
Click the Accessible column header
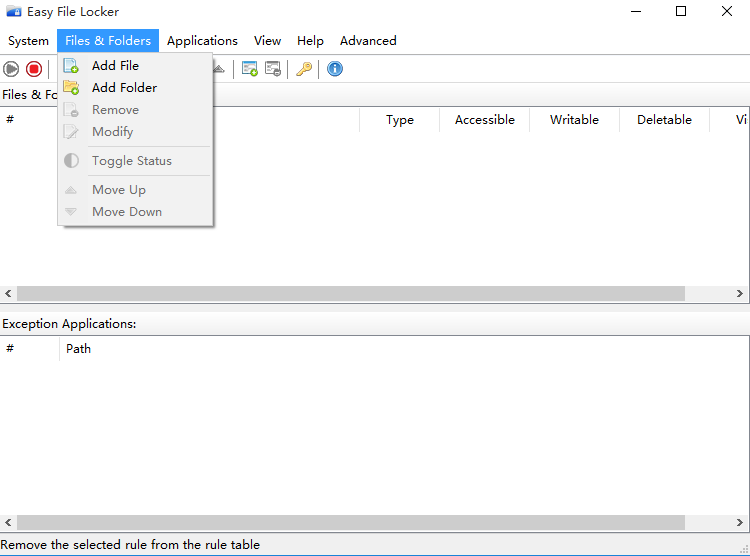click(484, 120)
